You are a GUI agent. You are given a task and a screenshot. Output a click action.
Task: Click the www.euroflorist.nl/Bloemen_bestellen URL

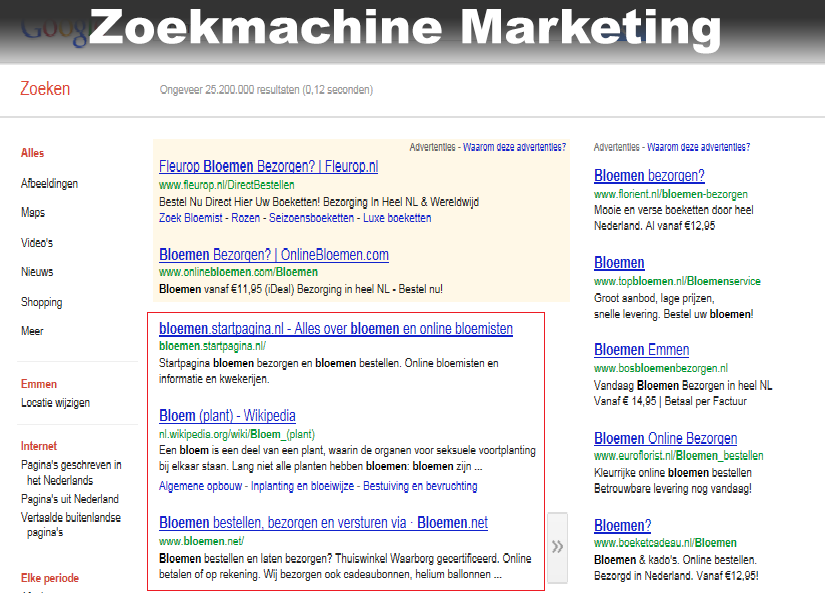(x=679, y=456)
